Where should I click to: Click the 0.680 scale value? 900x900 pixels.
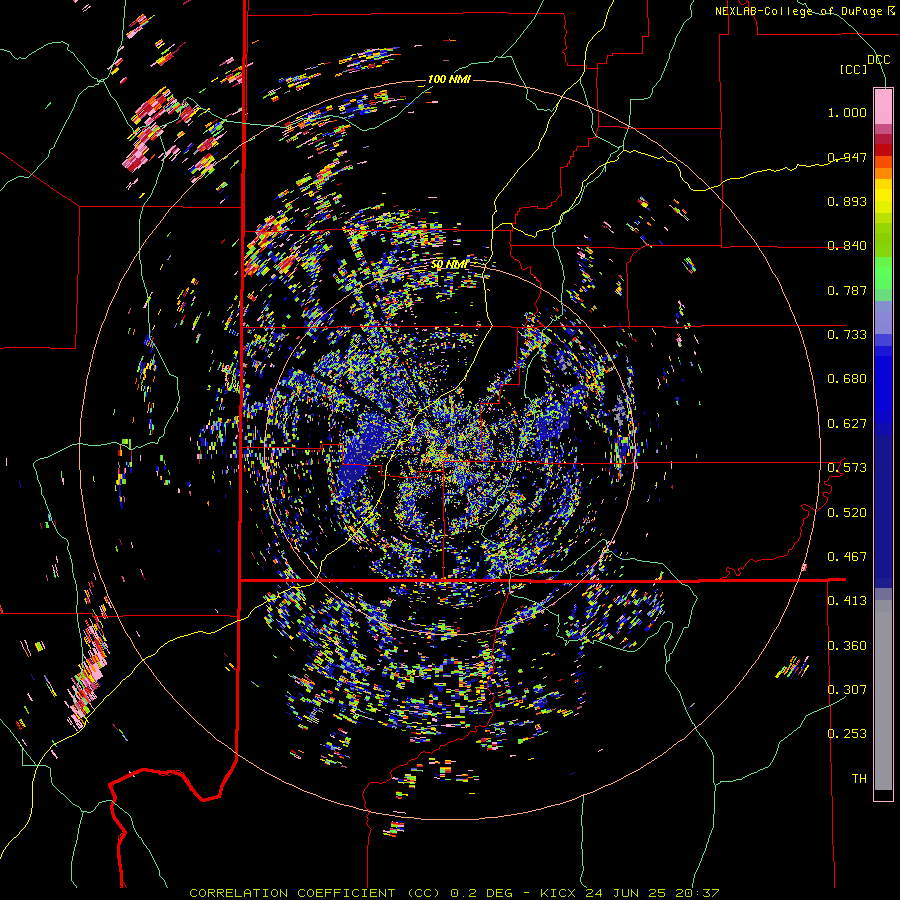click(x=847, y=379)
